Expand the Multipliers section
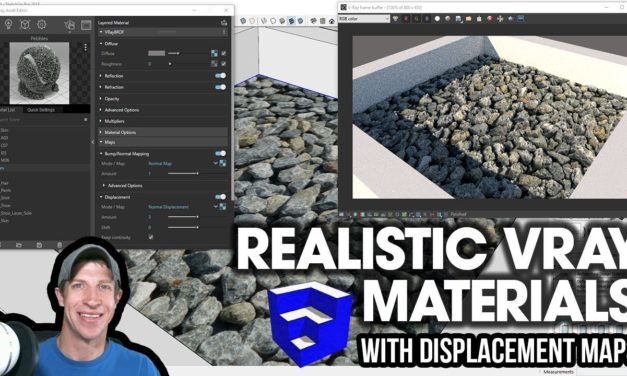Viewport: 627px width, 376px height. point(101,121)
